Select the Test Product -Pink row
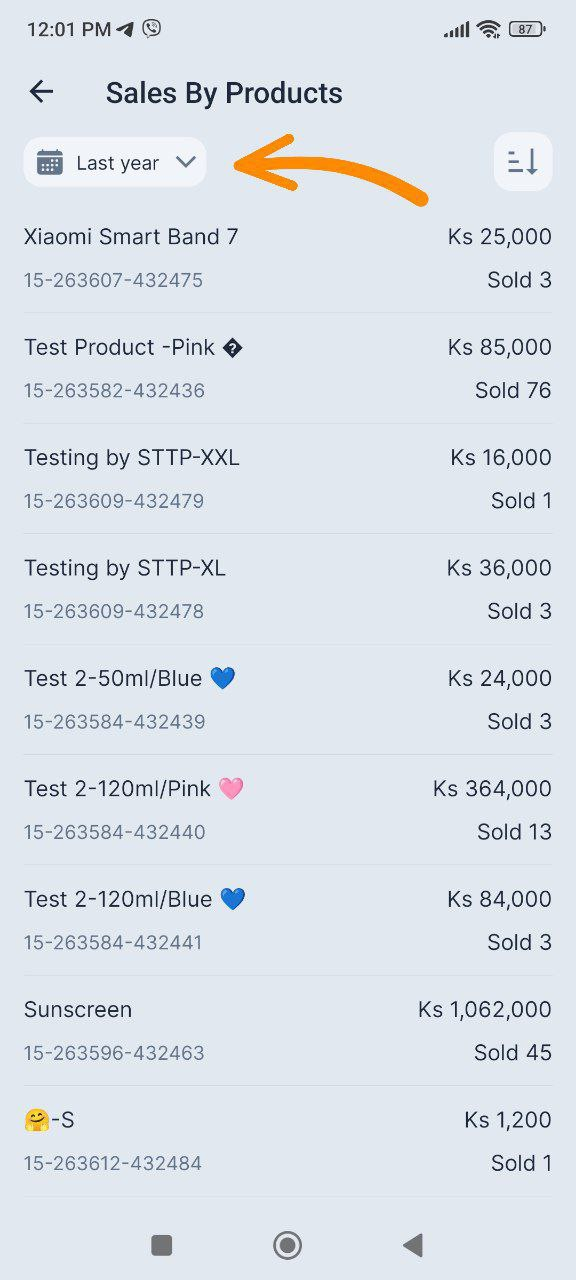Viewport: 576px width, 1280px height. click(288, 368)
